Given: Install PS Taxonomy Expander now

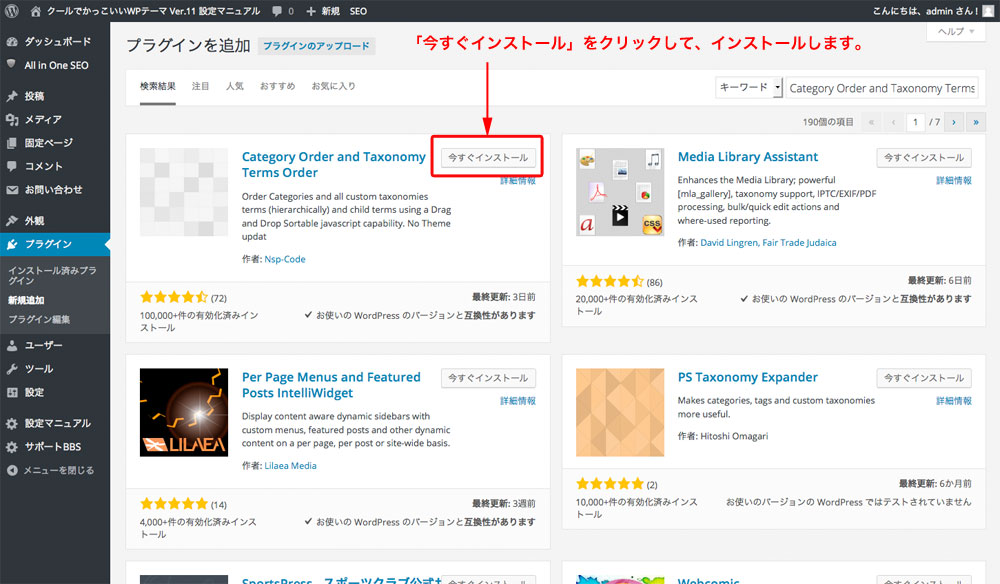Looking at the screenshot, I should [x=924, y=378].
